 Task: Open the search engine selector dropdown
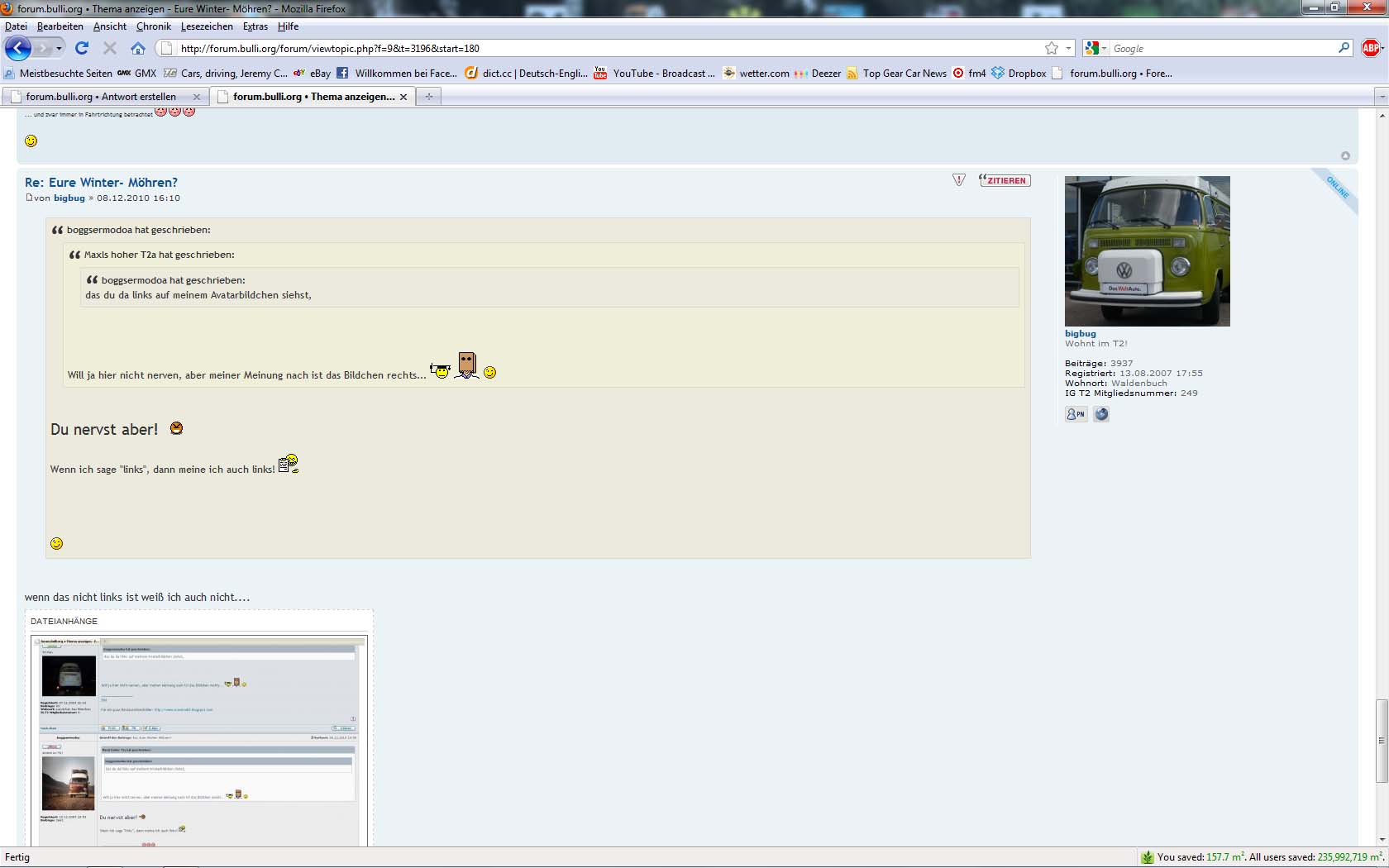[1095, 49]
